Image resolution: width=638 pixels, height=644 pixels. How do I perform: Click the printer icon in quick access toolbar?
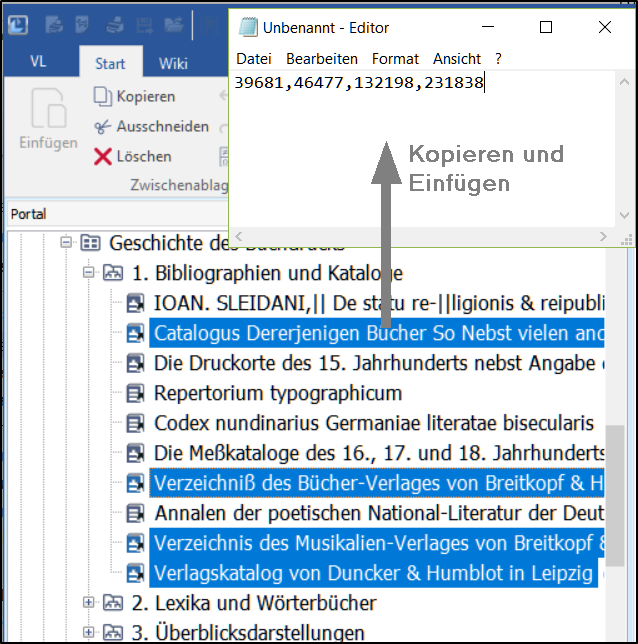[x=115, y=26]
